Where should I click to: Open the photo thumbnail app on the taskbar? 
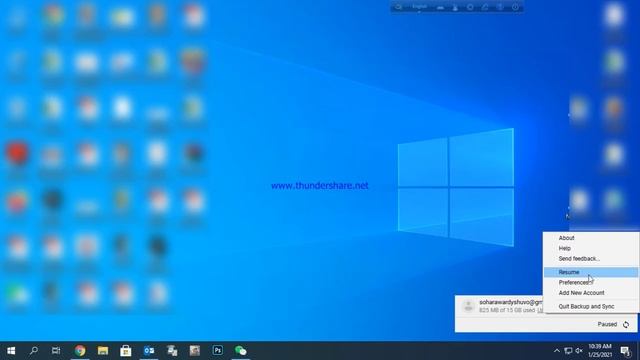pos(195,351)
